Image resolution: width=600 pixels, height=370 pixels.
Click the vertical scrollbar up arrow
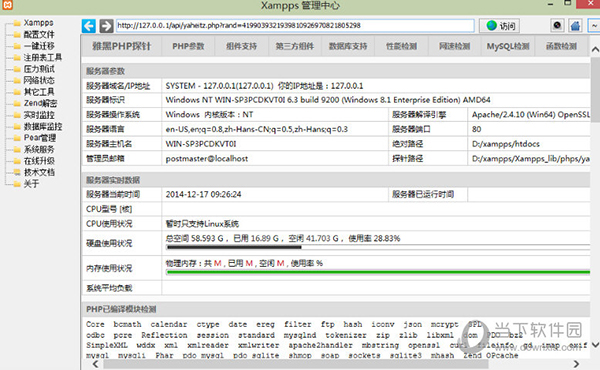[x=595, y=49]
